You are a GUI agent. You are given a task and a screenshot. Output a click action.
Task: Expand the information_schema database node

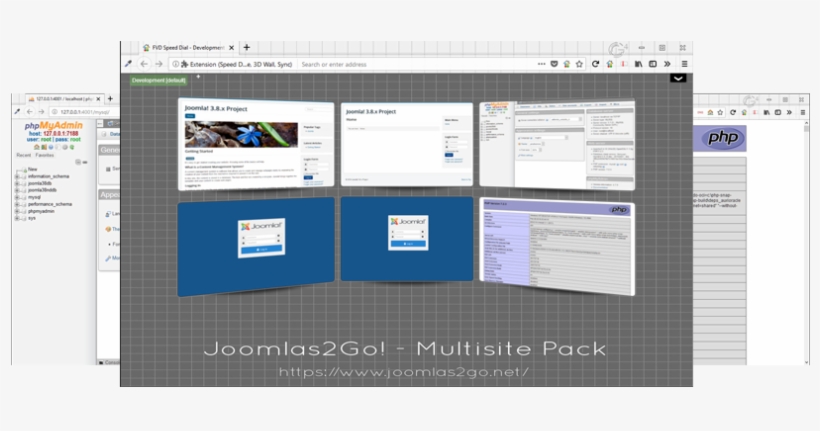pyautogui.click(x=17, y=177)
